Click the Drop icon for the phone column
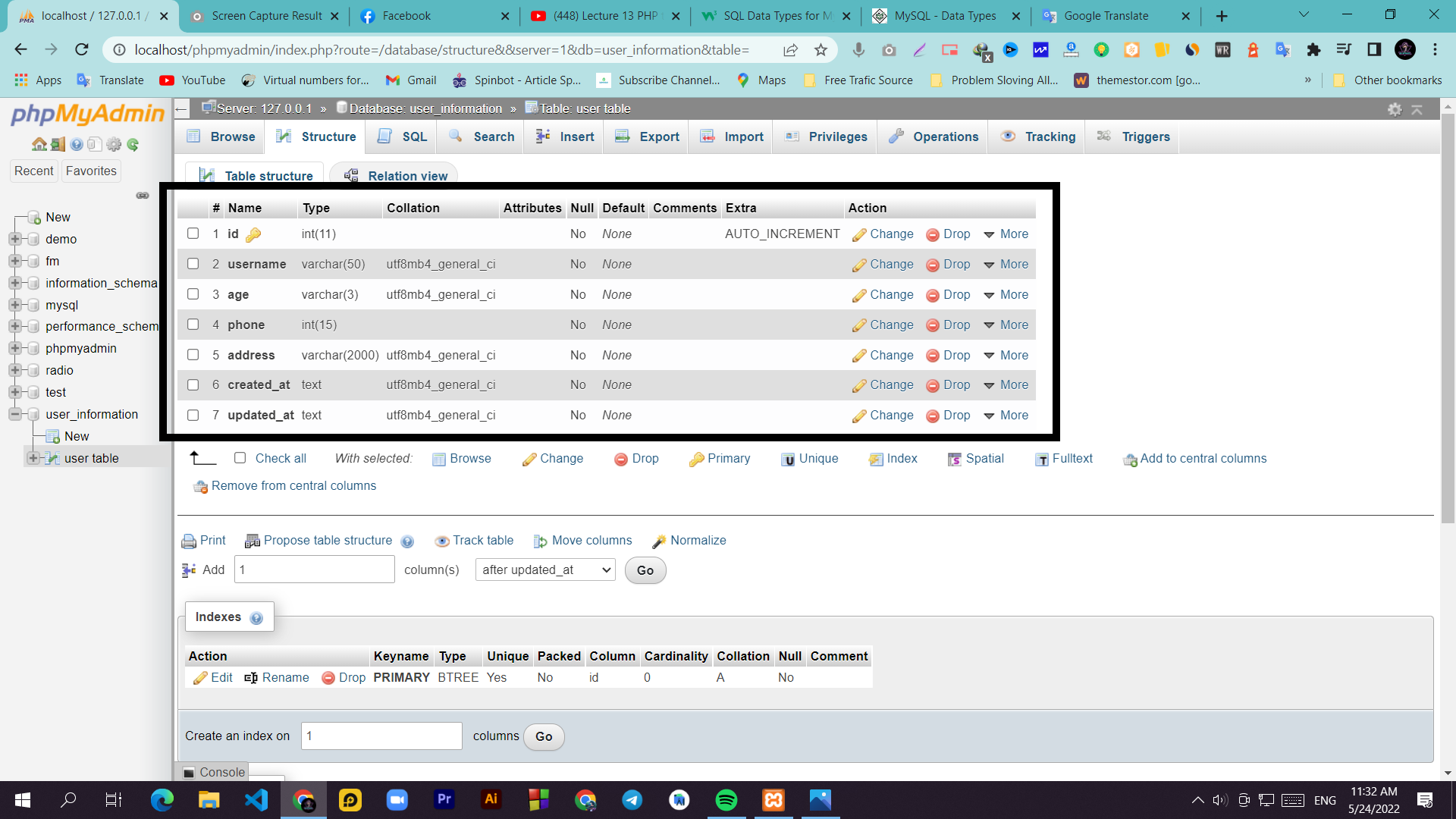Screen dimensions: 1456x819 932,325
